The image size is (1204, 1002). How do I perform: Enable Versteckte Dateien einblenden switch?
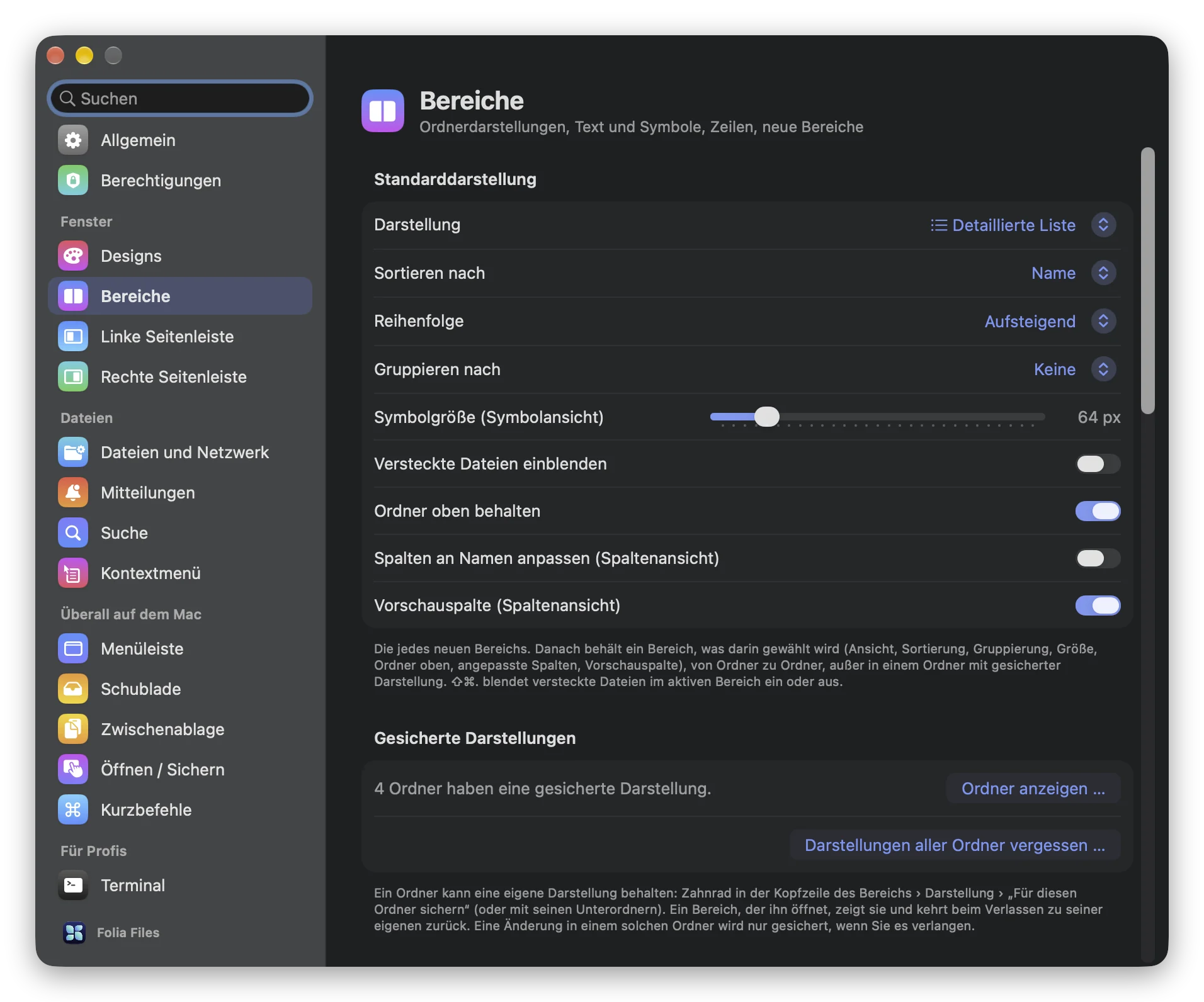coord(1098,464)
